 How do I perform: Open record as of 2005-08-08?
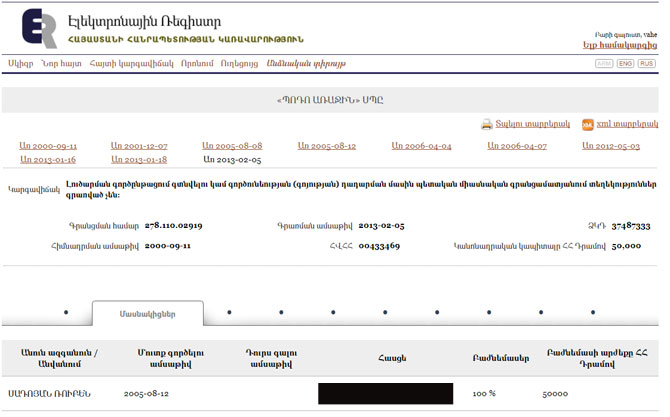[x=232, y=146]
